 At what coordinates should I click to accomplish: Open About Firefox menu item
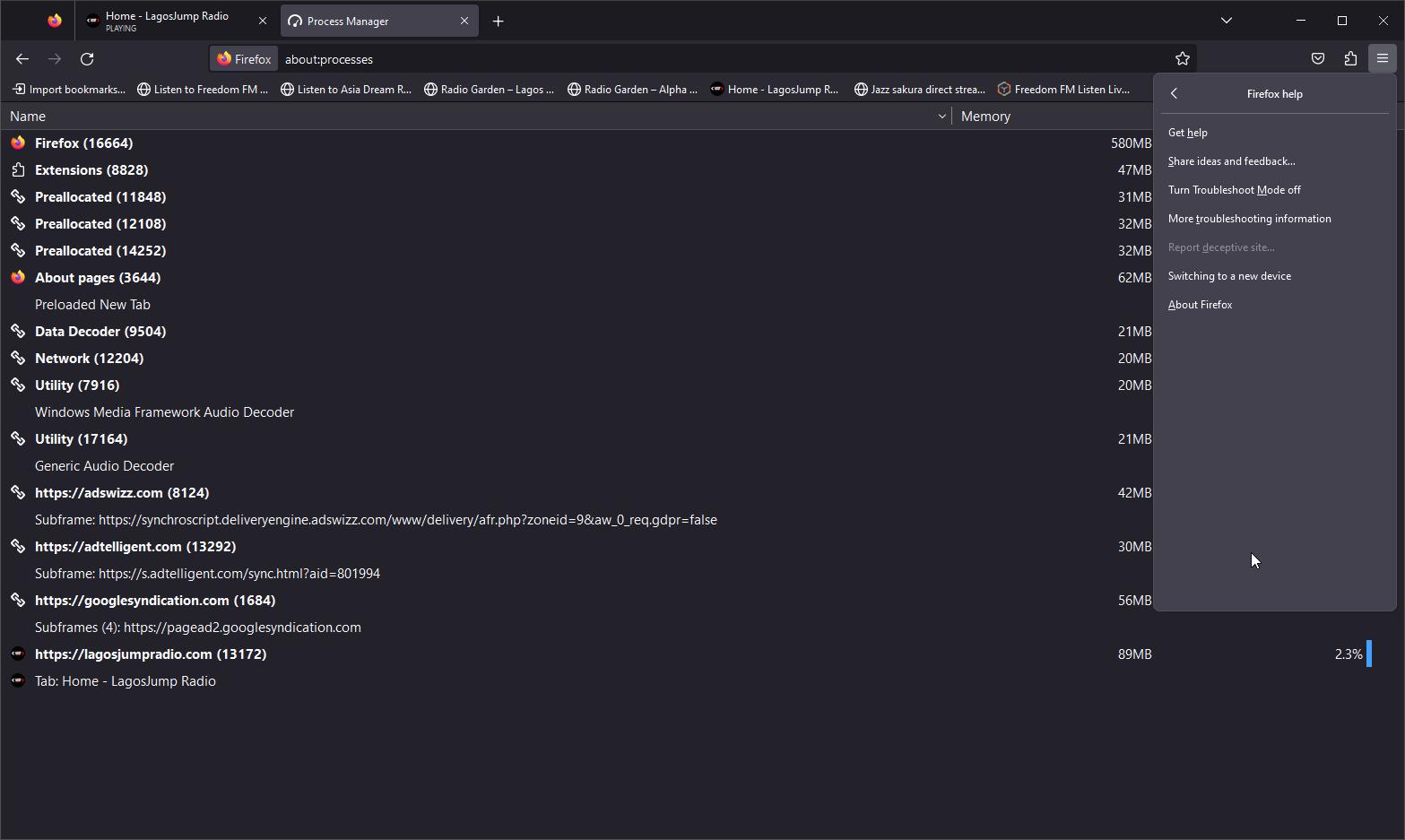click(x=1274, y=305)
